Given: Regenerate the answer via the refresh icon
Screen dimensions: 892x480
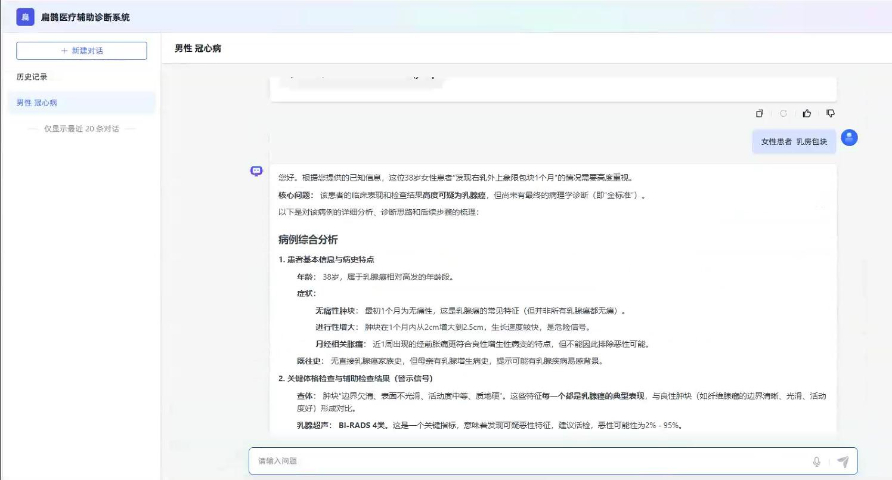Looking at the screenshot, I should [783, 113].
